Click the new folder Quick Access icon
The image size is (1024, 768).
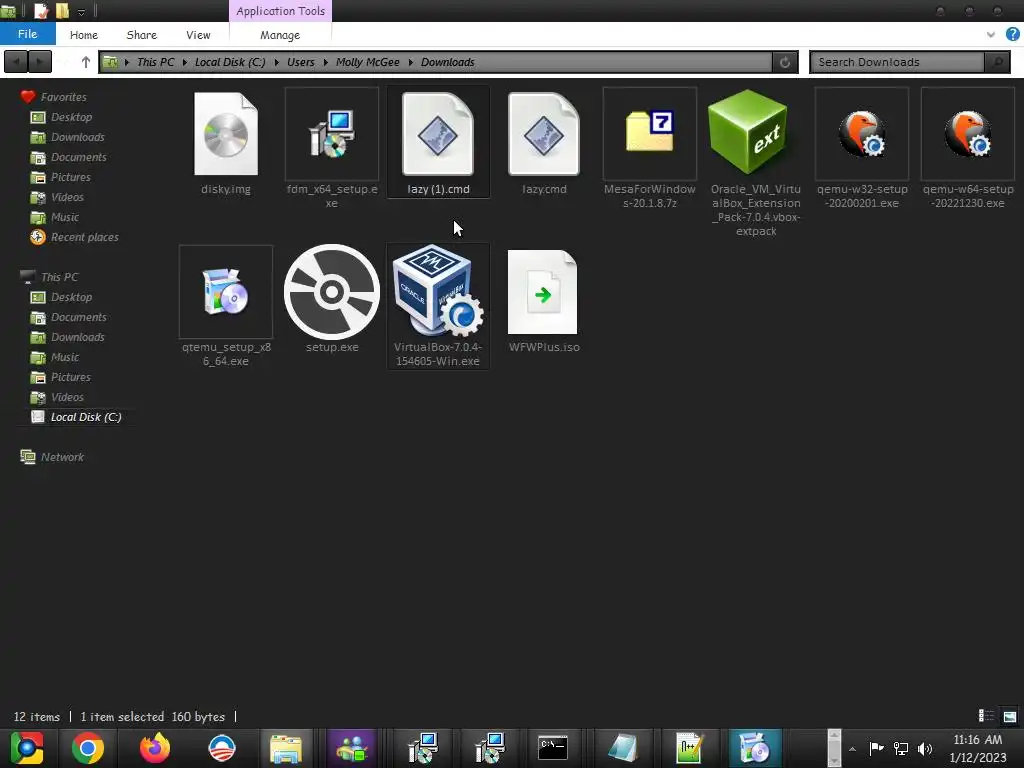coord(63,11)
